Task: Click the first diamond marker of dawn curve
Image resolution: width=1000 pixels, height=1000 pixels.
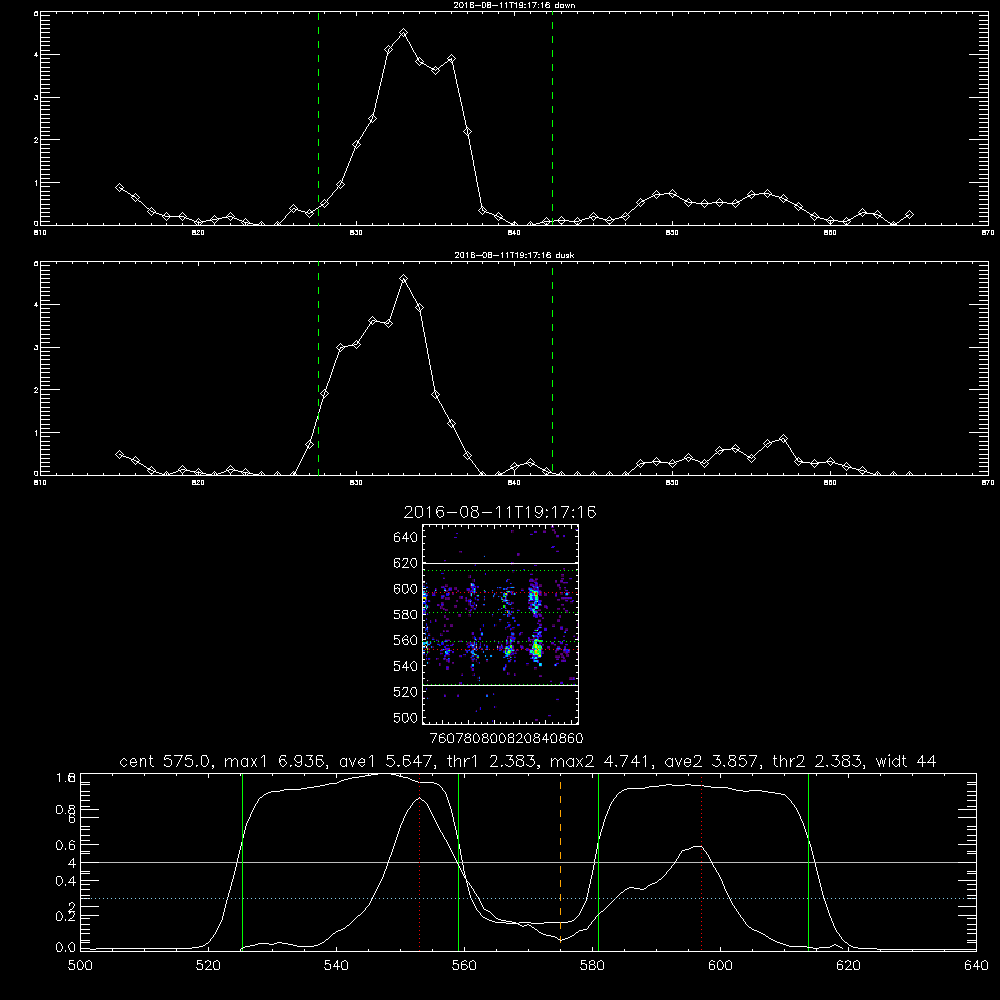Action: pos(119,188)
